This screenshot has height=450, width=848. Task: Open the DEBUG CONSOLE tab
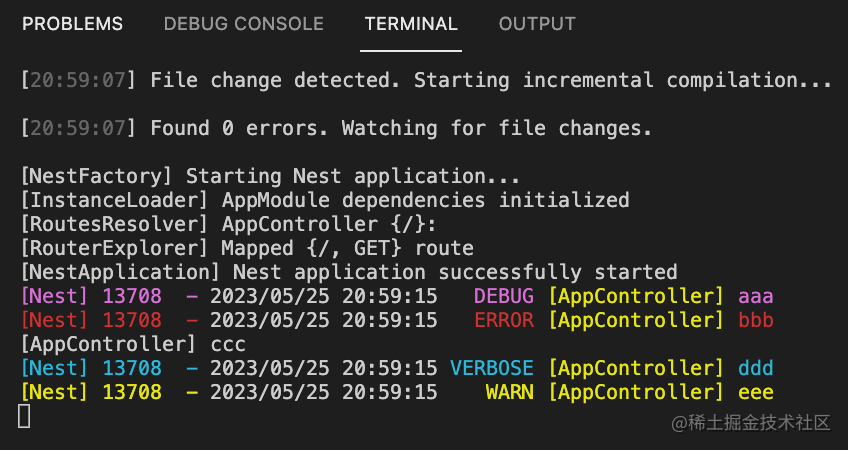(243, 24)
